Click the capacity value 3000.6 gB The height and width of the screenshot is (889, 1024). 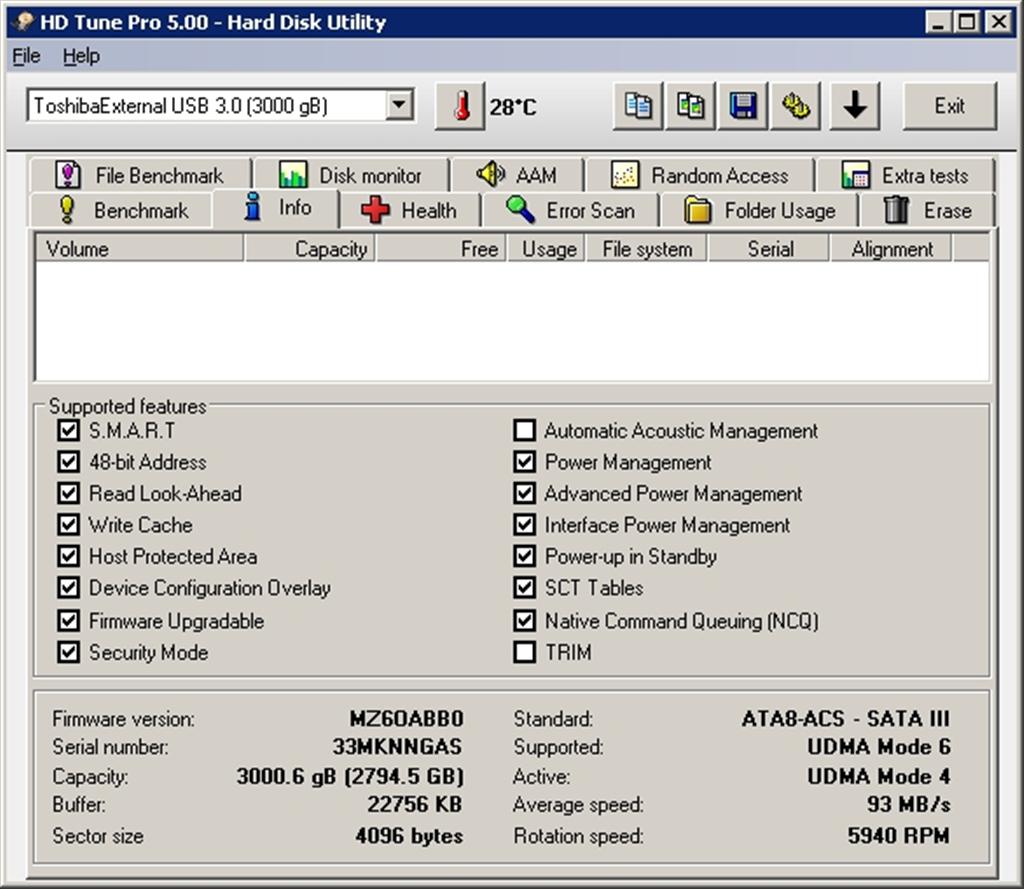(350, 776)
